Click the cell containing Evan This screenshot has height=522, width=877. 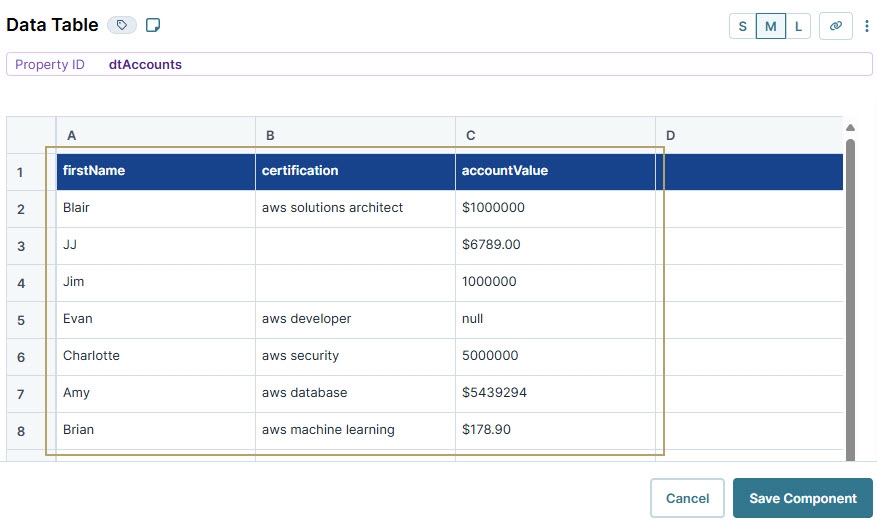tap(155, 319)
